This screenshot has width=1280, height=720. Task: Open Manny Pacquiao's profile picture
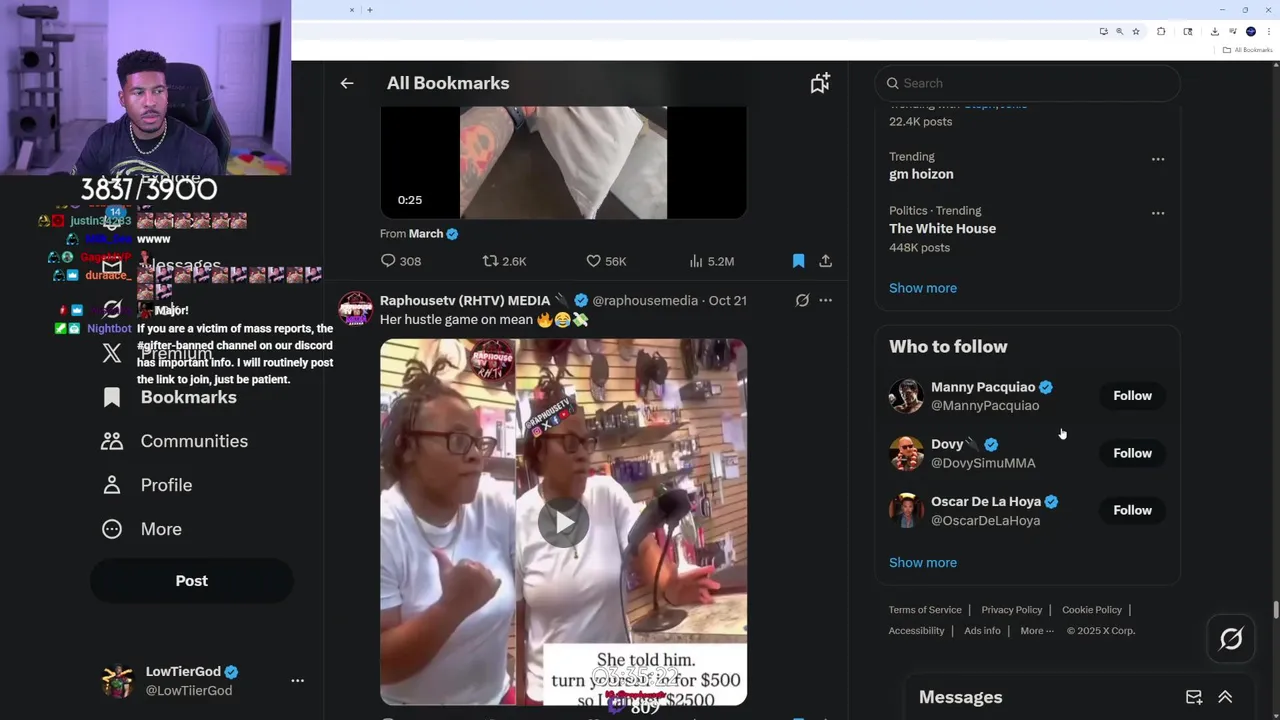pyautogui.click(x=906, y=396)
